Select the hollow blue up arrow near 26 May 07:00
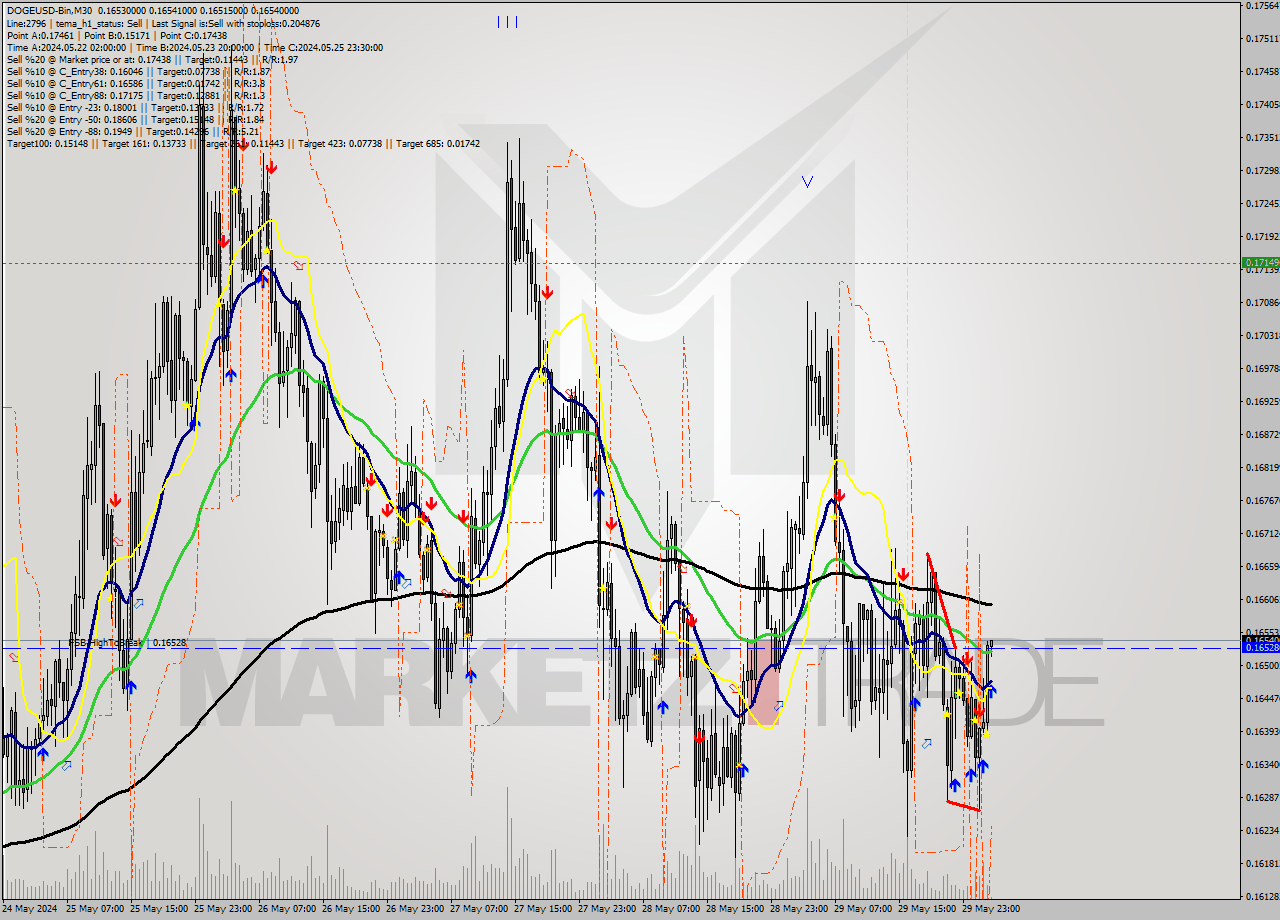Screen dimensions: 1280x920 click(x=406, y=582)
